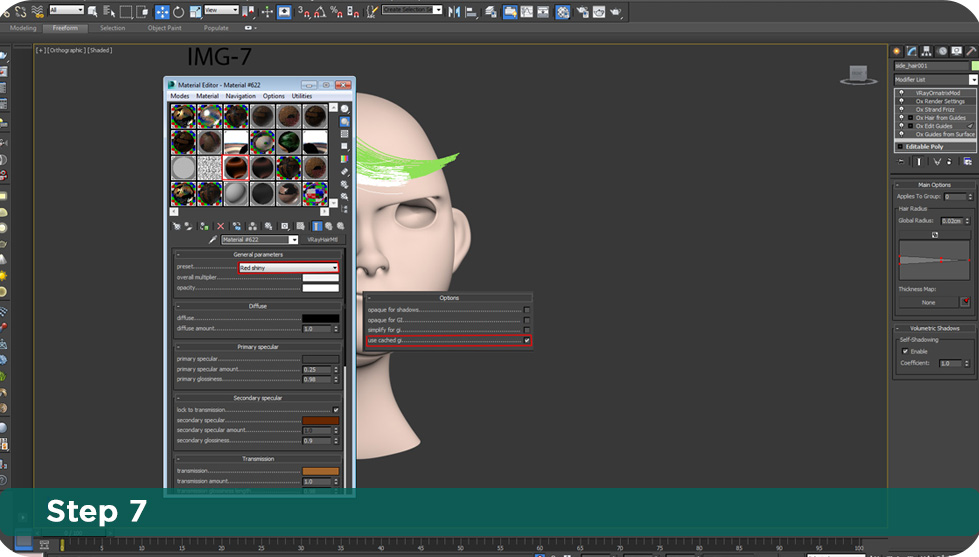
Task: Switch to the Freeform ribbon tab
Action: [x=65, y=28]
